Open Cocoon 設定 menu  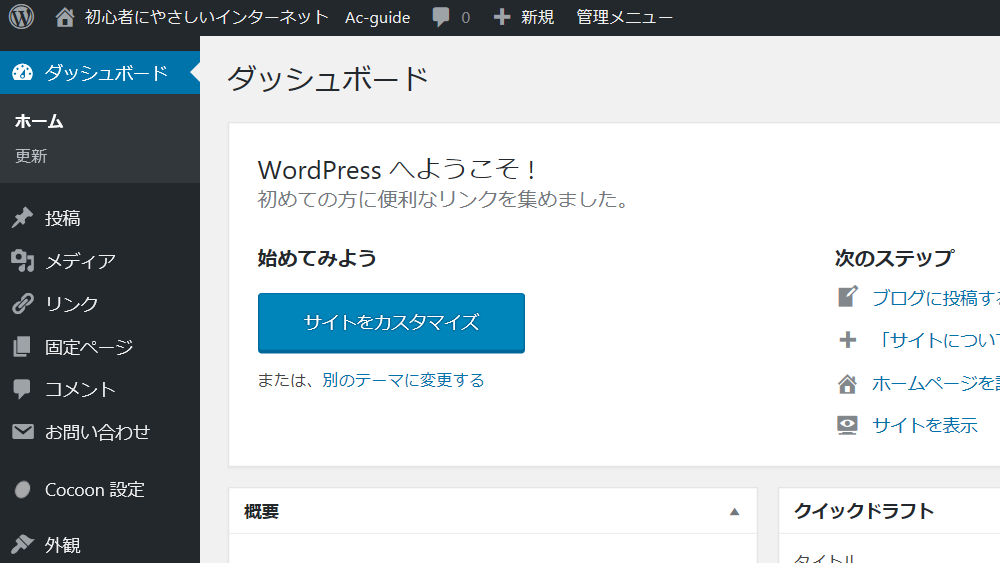coord(95,490)
